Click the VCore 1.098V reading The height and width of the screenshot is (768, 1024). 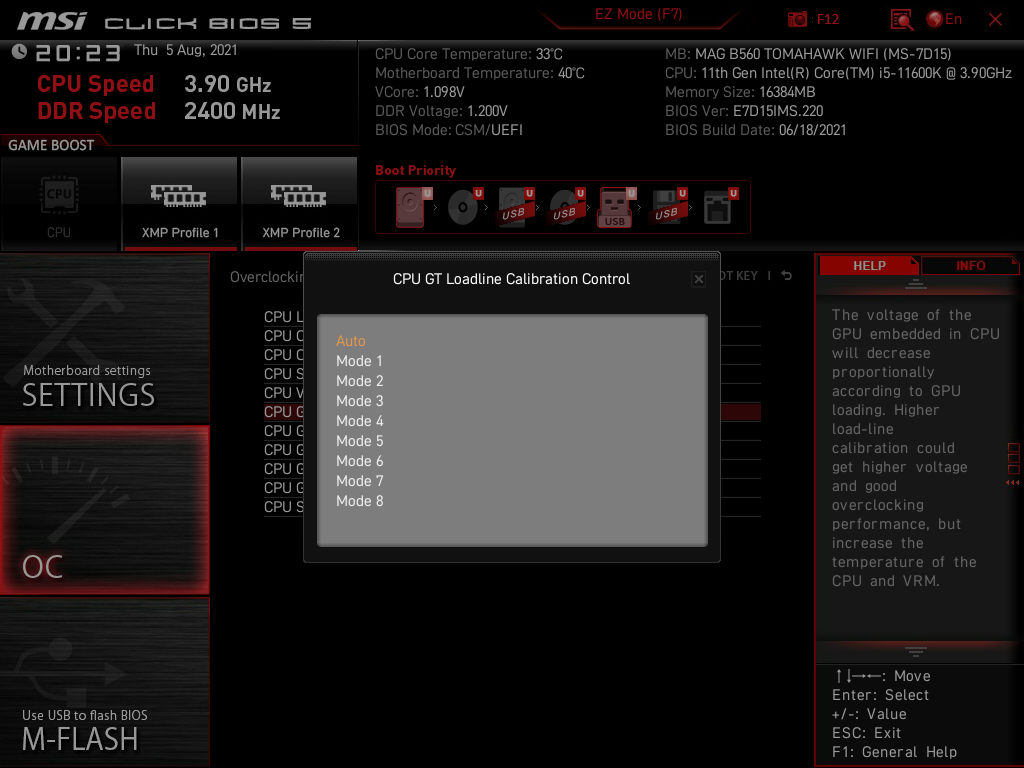(x=419, y=92)
